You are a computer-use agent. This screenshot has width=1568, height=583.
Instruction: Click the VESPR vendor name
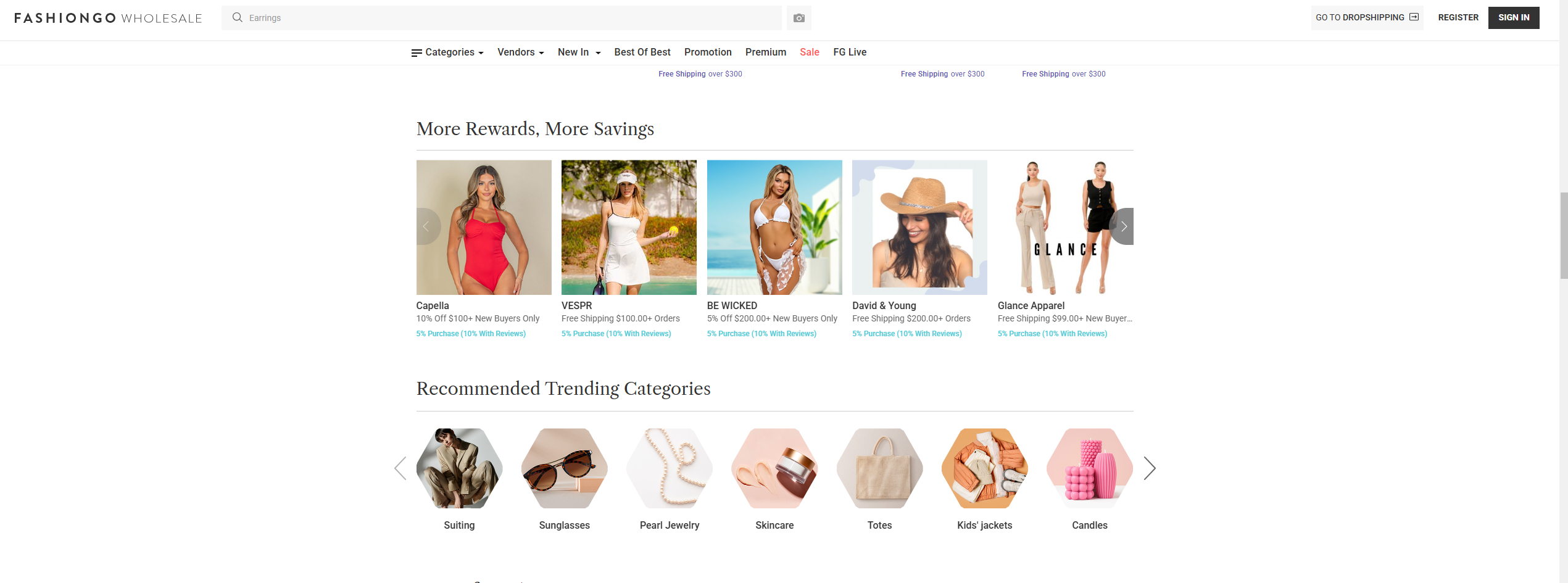tap(576, 306)
